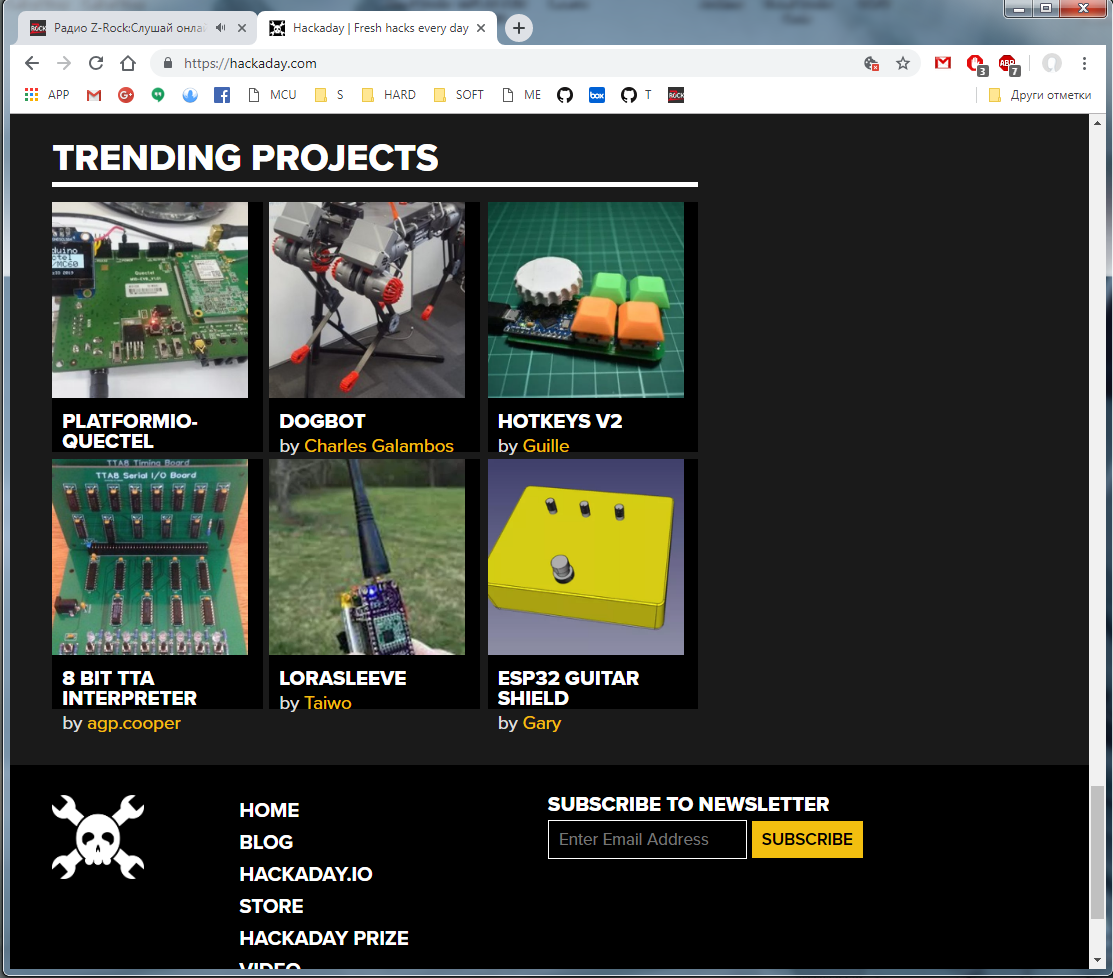The width and height of the screenshot is (1113, 978).
Task: Mute the audio on the Z-Rock radio tab
Action: coord(221,28)
